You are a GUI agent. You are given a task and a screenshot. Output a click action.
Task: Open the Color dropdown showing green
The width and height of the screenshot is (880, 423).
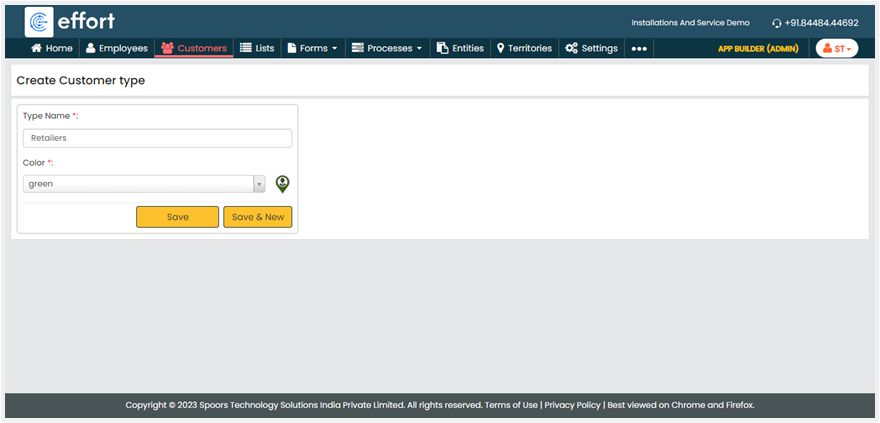coord(144,184)
